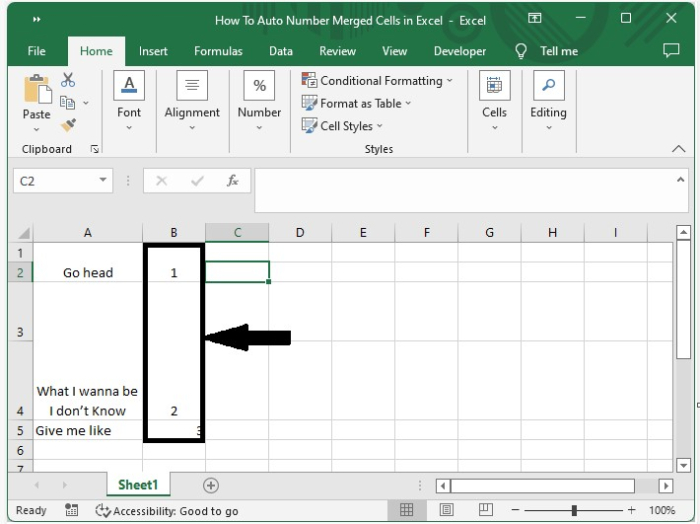700x524 pixels.
Task: Switch to Page Layout view
Action: pos(446,510)
